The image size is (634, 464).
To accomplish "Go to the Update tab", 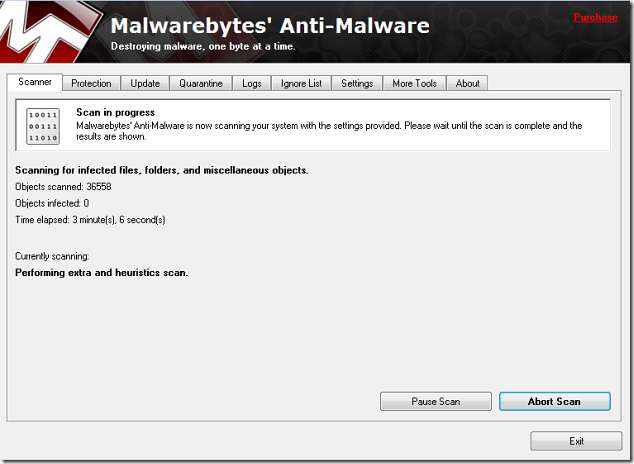I will click(x=145, y=83).
